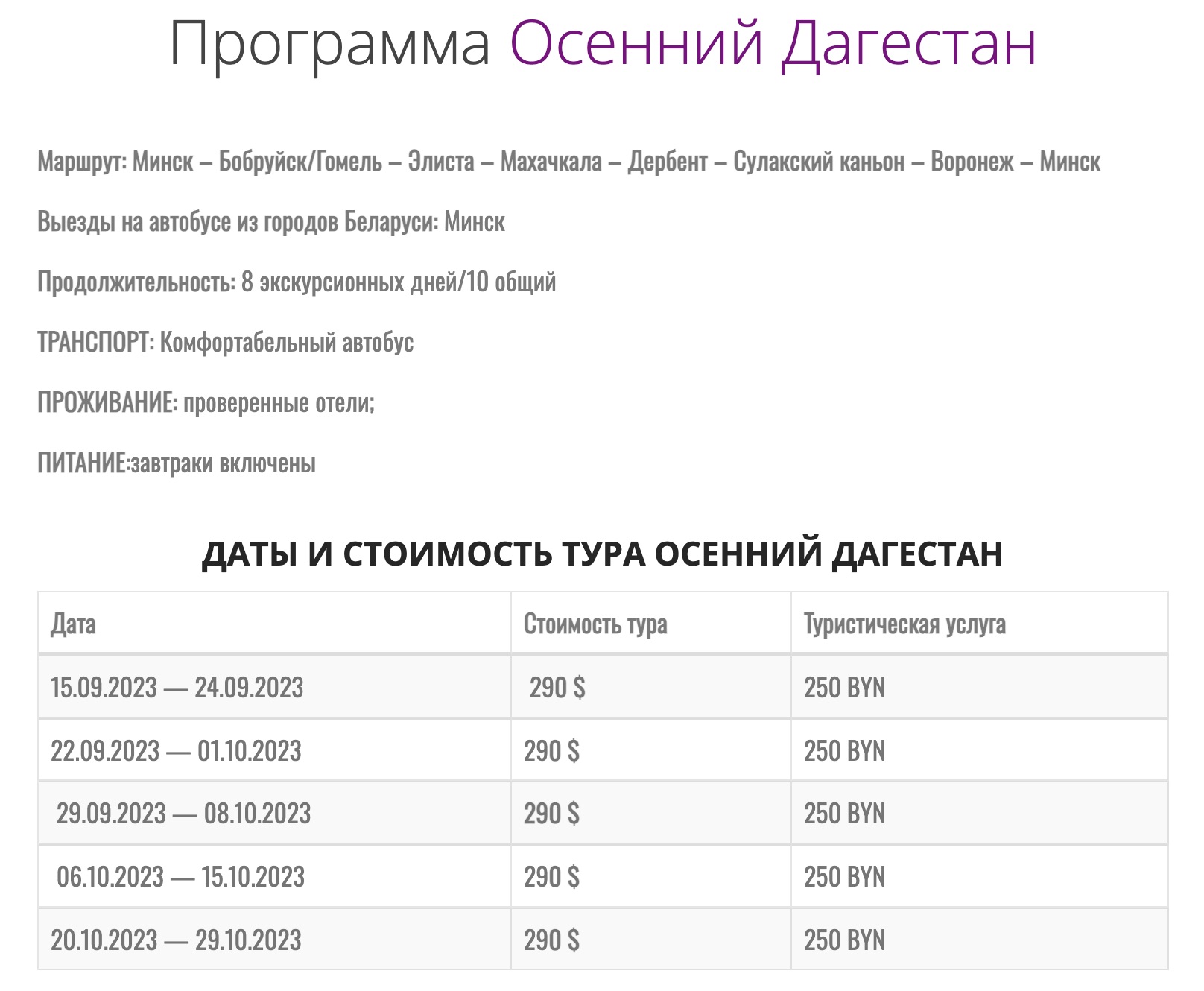Select the 06.10.2023 — 15.10.2023 date cell
Image resolution: width=1204 pixels, height=991 pixels.
180,877
